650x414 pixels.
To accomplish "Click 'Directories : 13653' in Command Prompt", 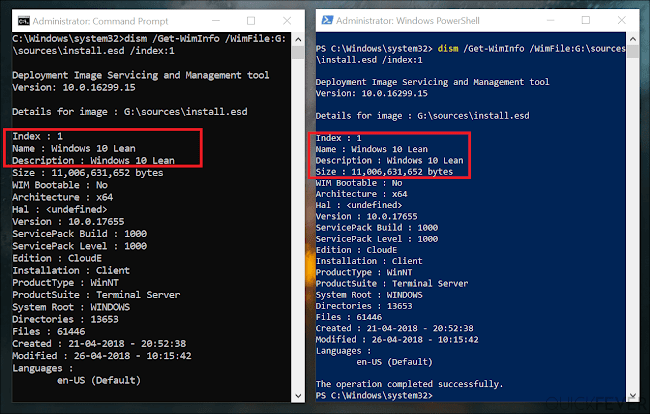I will click(x=65, y=319).
